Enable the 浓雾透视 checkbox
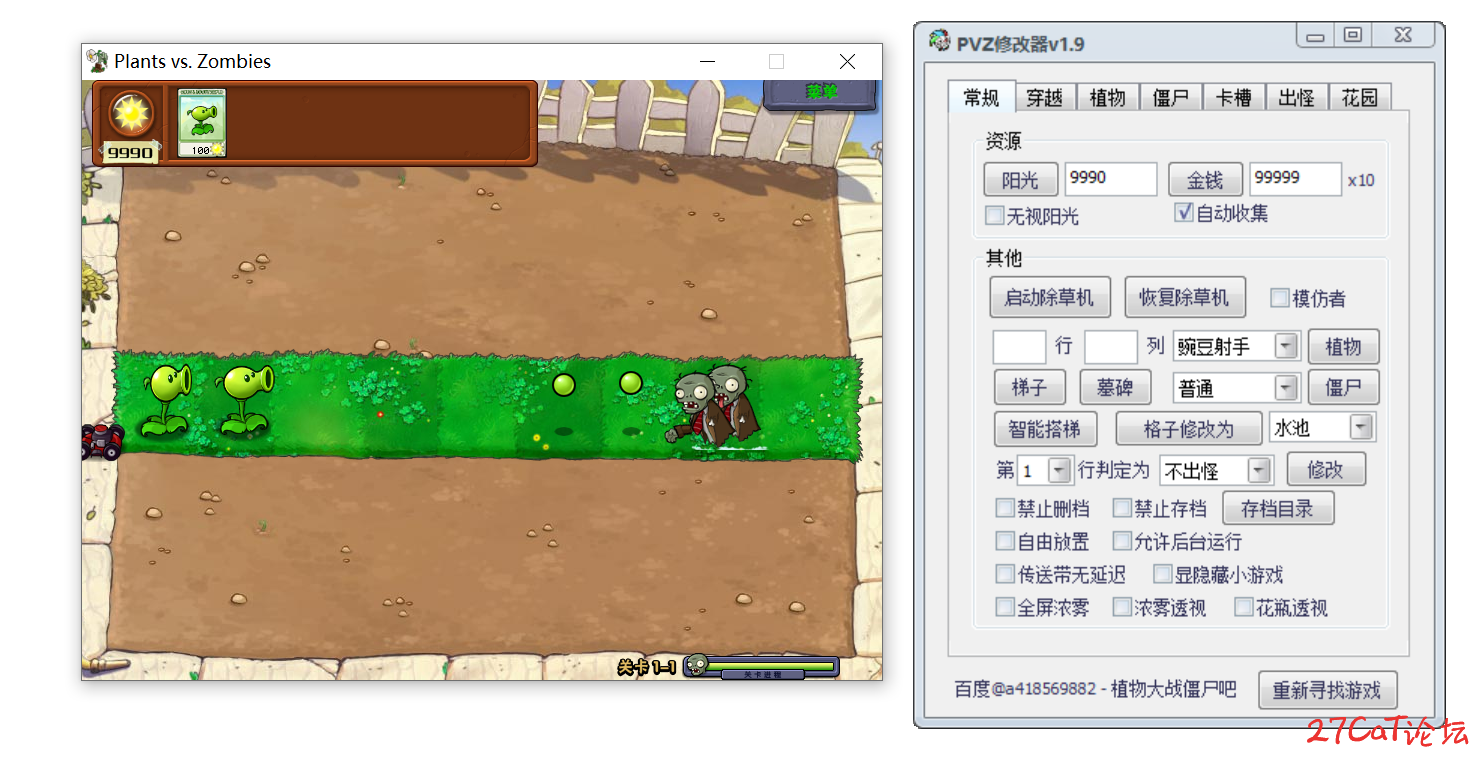The width and height of the screenshot is (1484, 772). point(1122,607)
